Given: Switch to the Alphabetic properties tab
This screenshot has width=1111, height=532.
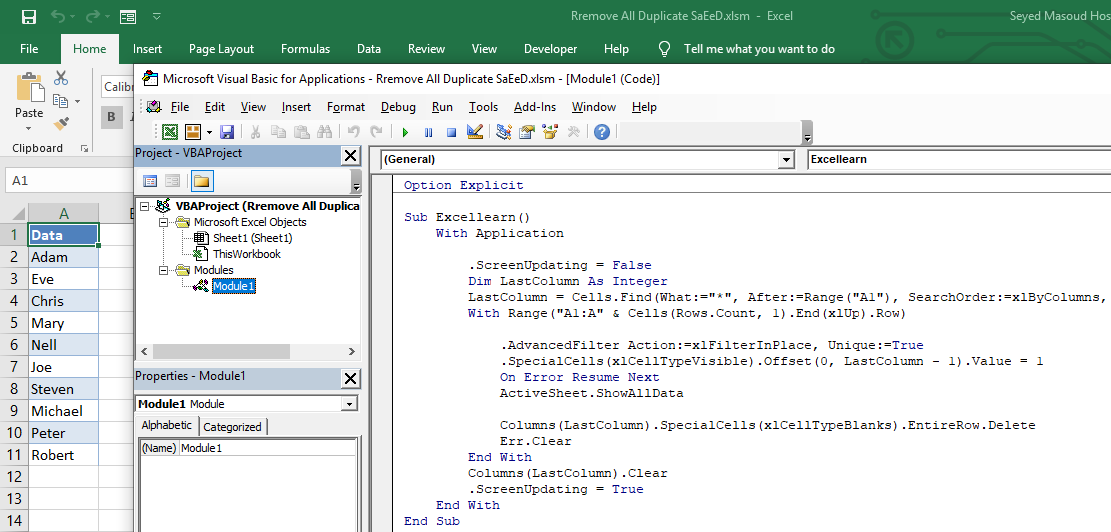Looking at the screenshot, I should 167,426.
